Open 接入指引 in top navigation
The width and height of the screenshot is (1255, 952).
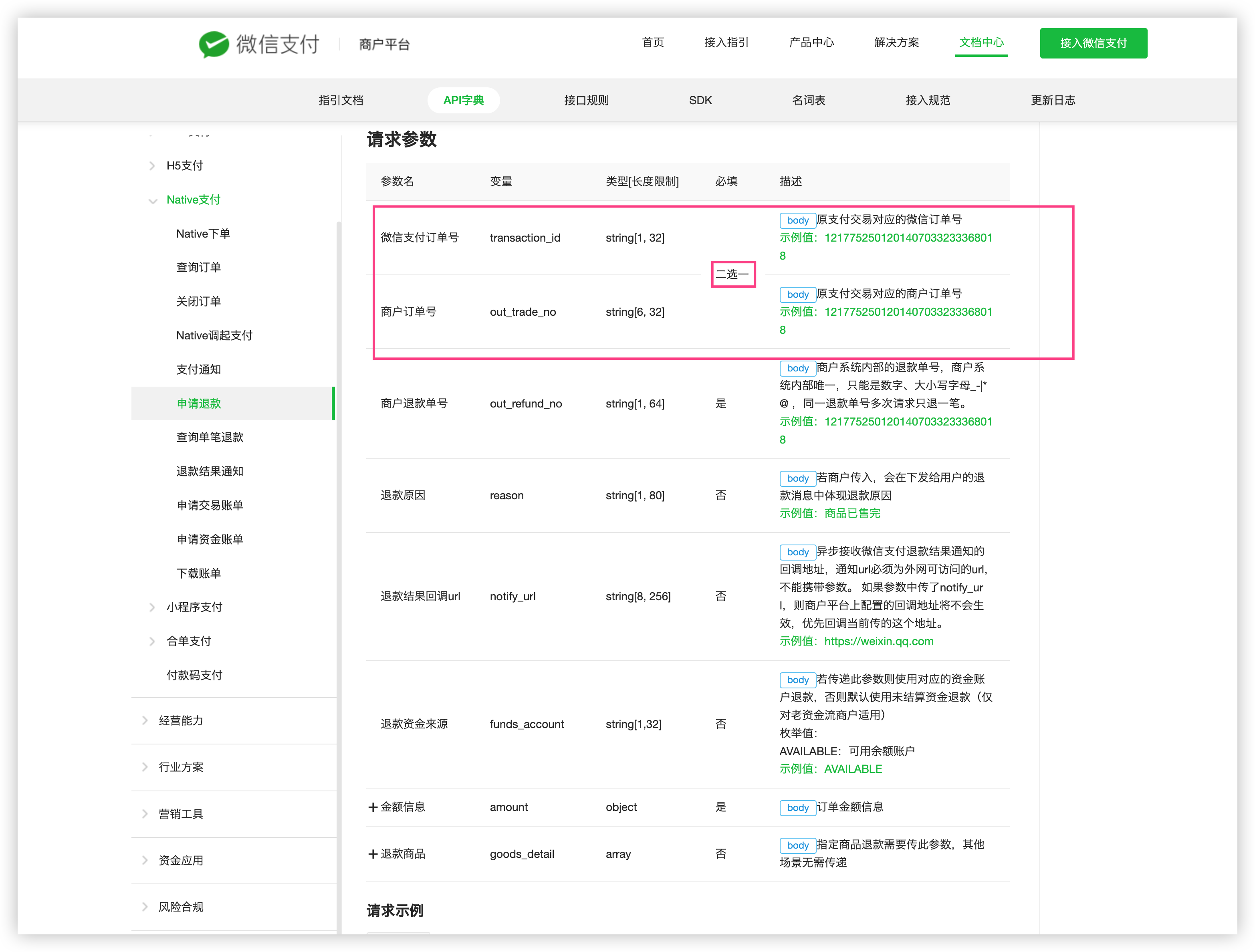click(x=726, y=42)
